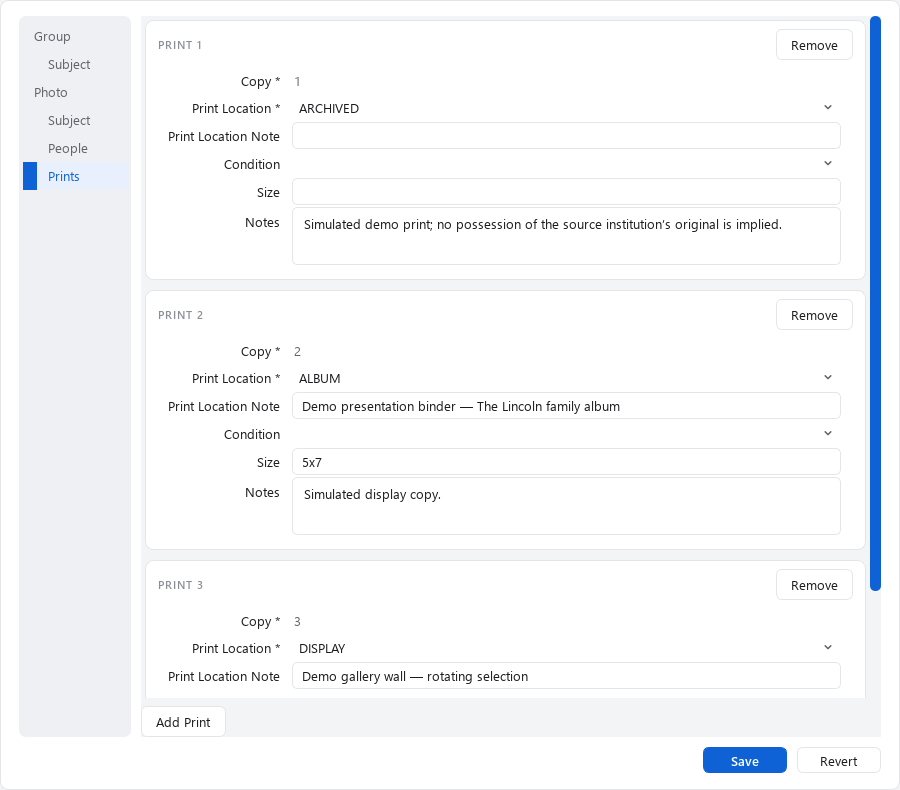The width and height of the screenshot is (900, 790).
Task: Open Print 3 Print Location dropdown showing DISPLAY
Action: (x=566, y=648)
